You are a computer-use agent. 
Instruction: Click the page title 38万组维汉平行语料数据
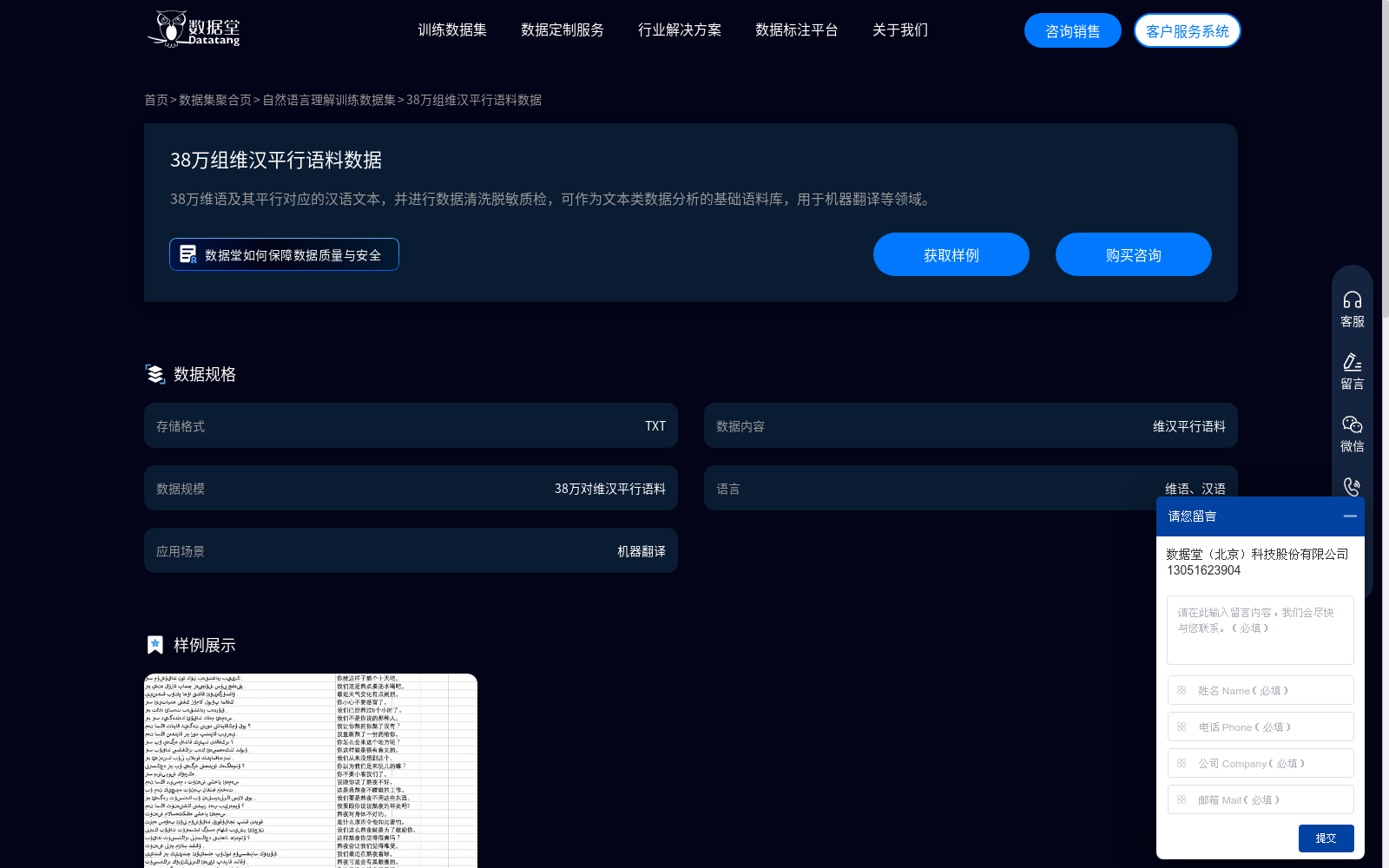pos(276,160)
